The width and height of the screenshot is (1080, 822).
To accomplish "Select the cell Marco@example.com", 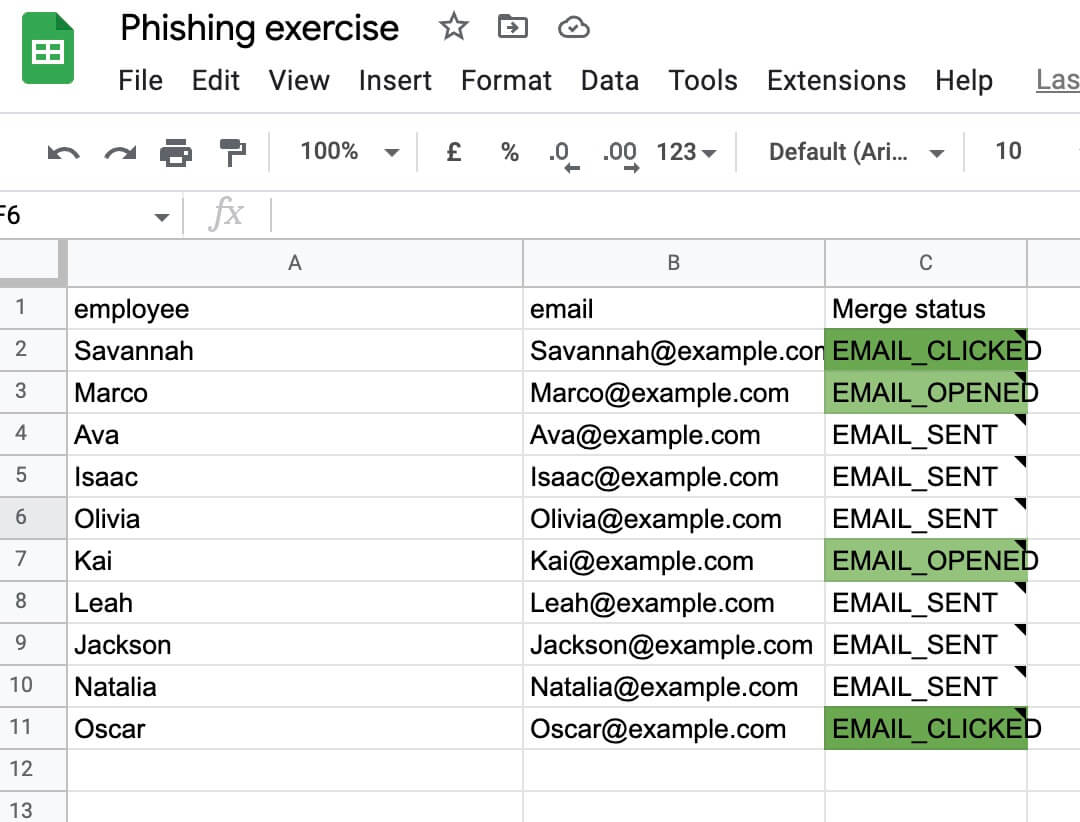I will tap(674, 393).
